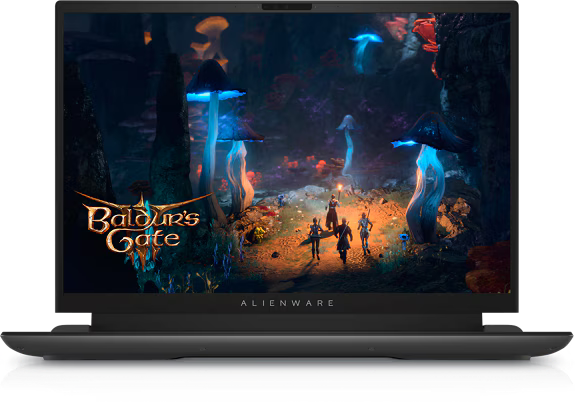Click the webcam module above the display
The width and height of the screenshot is (575, 402).
[x=287, y=7]
